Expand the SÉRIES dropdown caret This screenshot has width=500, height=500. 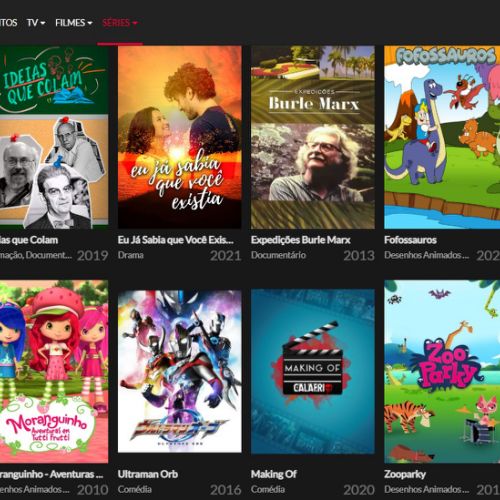tap(135, 23)
